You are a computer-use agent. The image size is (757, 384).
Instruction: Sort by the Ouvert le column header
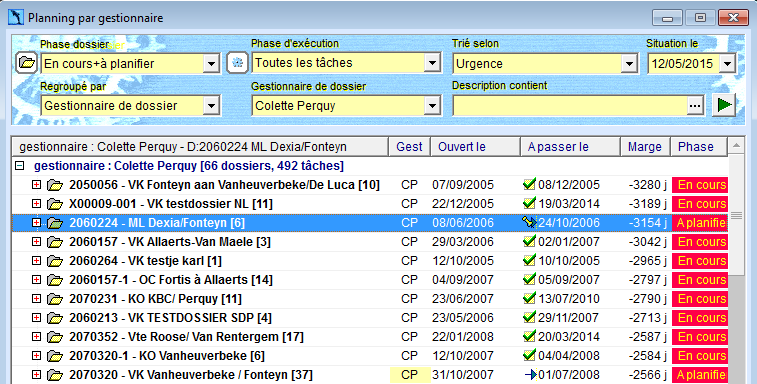[x=475, y=147]
